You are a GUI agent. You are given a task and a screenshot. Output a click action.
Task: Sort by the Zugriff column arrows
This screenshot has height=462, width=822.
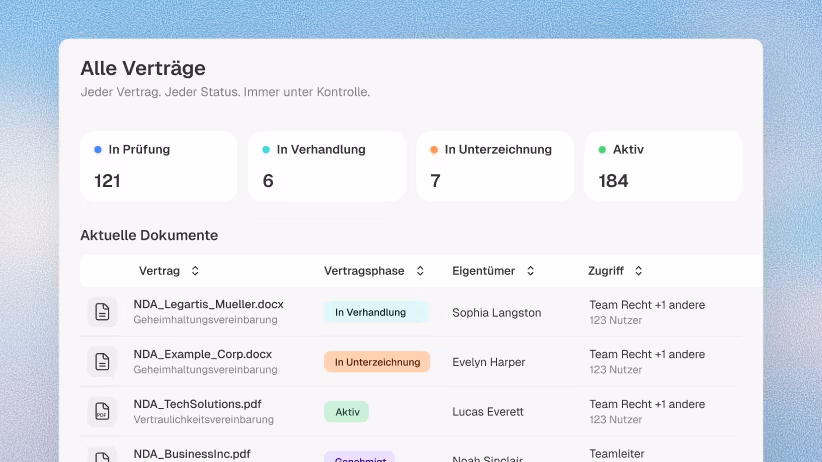coord(639,271)
